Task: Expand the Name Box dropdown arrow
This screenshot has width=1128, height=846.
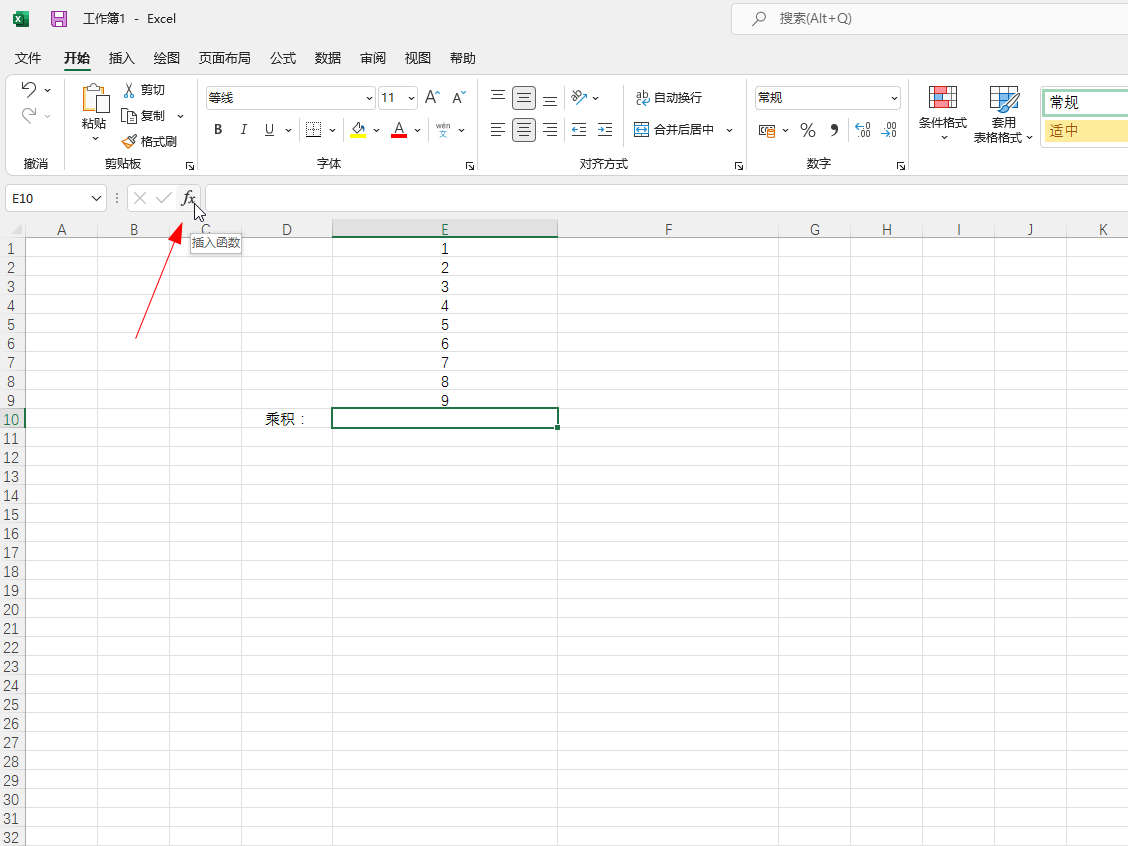Action: 96,199
